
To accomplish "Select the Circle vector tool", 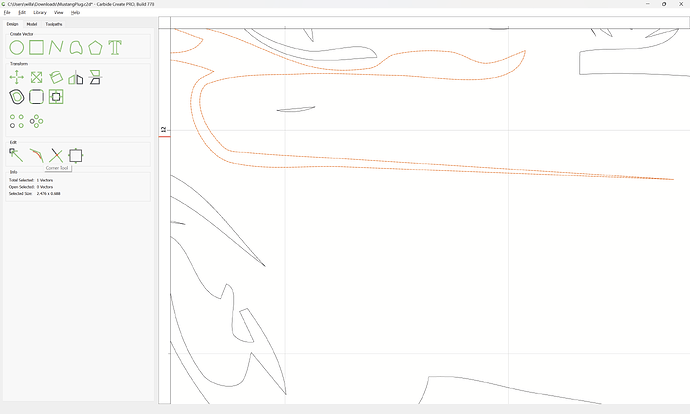I will (17, 48).
